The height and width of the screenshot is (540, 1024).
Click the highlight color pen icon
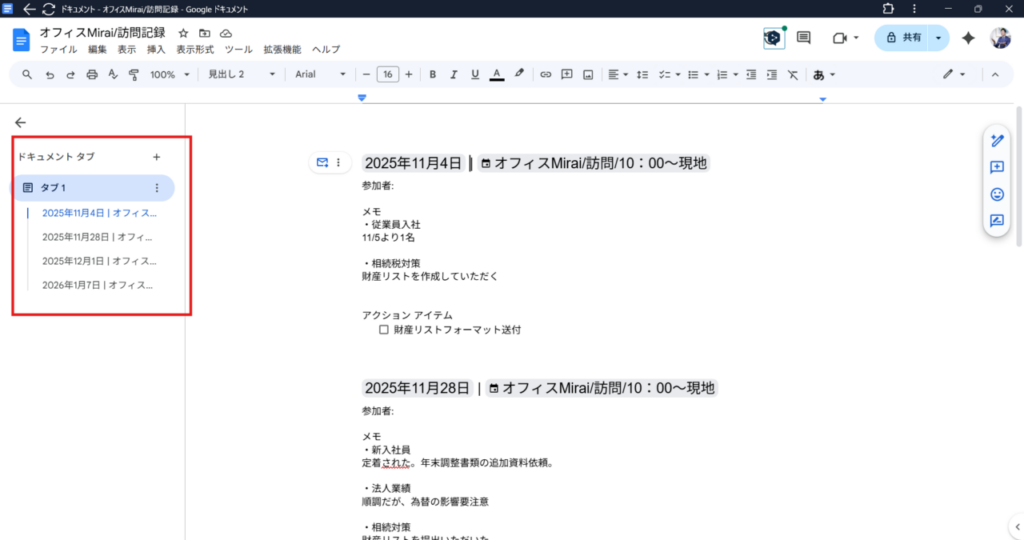coord(519,74)
